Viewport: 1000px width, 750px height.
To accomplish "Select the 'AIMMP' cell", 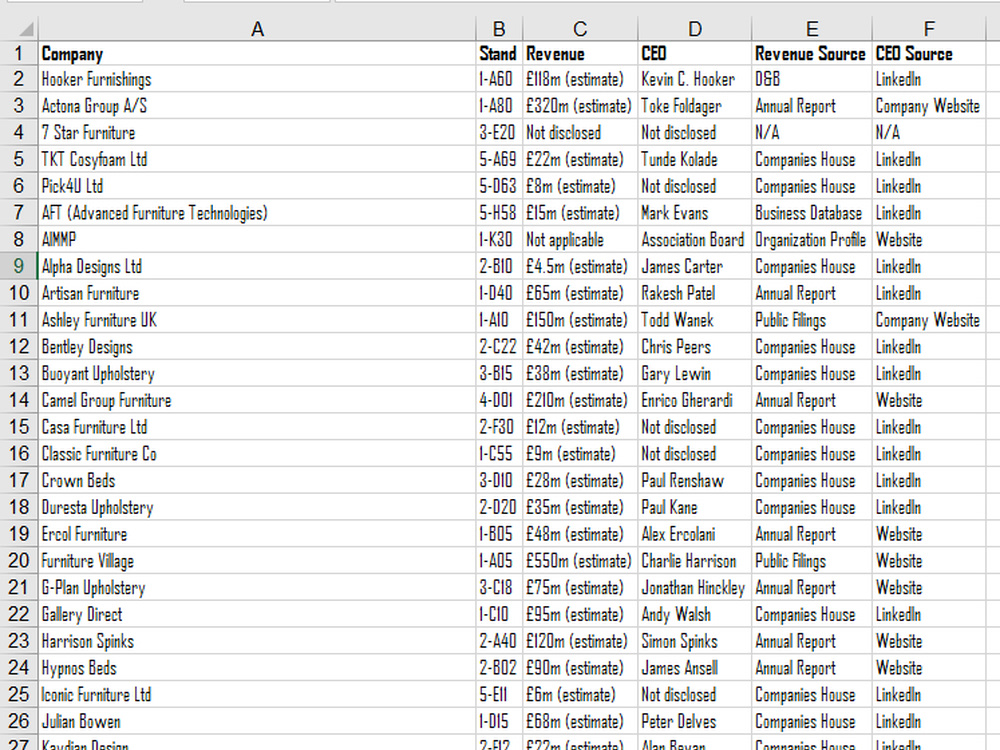I will (257, 240).
